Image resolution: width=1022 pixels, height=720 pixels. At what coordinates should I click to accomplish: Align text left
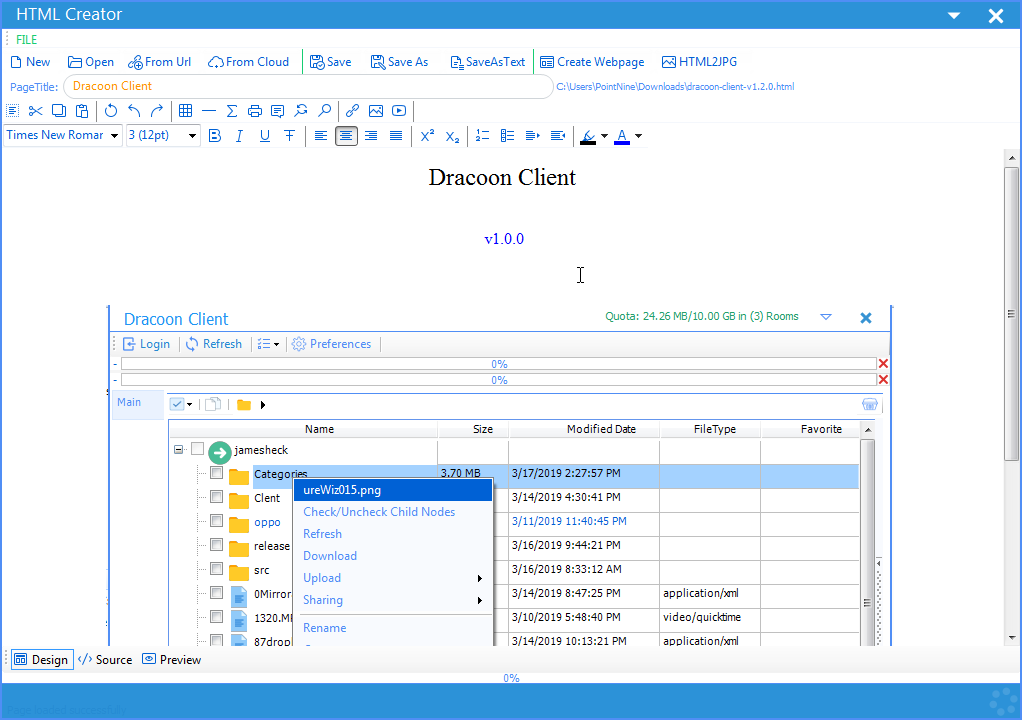[x=321, y=136]
